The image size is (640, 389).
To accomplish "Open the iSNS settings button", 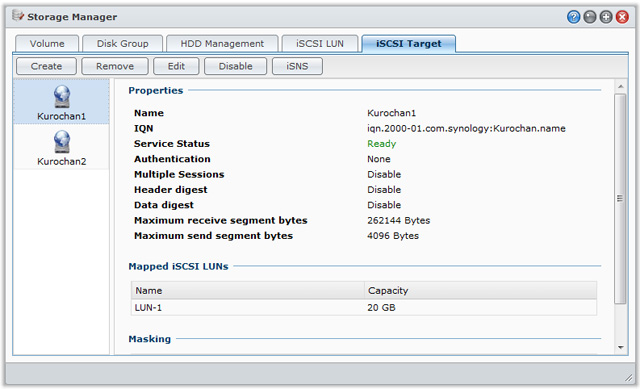I will [x=297, y=66].
